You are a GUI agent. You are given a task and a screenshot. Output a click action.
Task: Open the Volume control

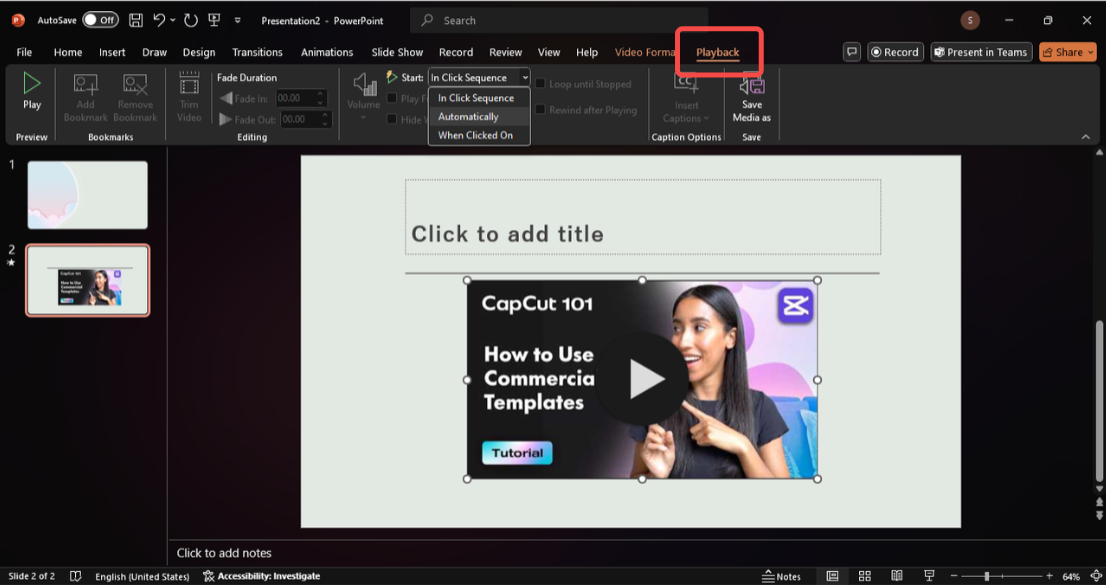(x=364, y=97)
